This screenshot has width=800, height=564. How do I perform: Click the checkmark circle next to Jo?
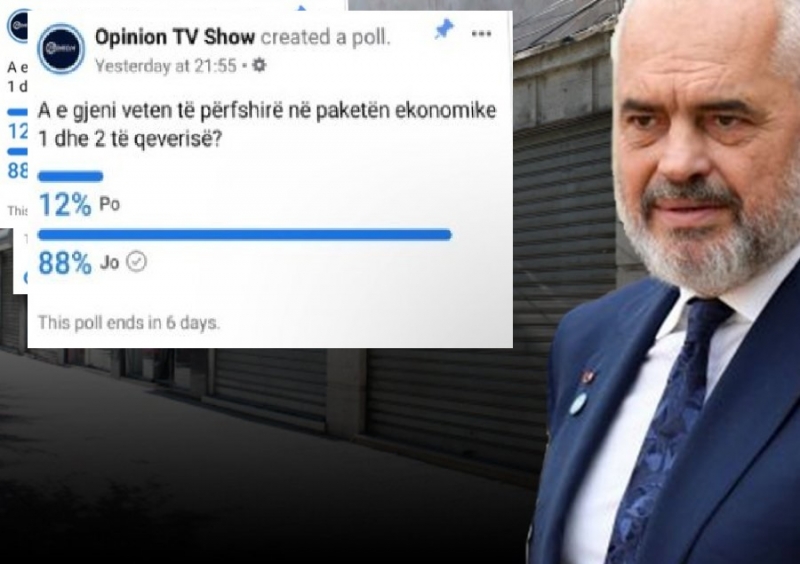pyautogui.click(x=136, y=262)
